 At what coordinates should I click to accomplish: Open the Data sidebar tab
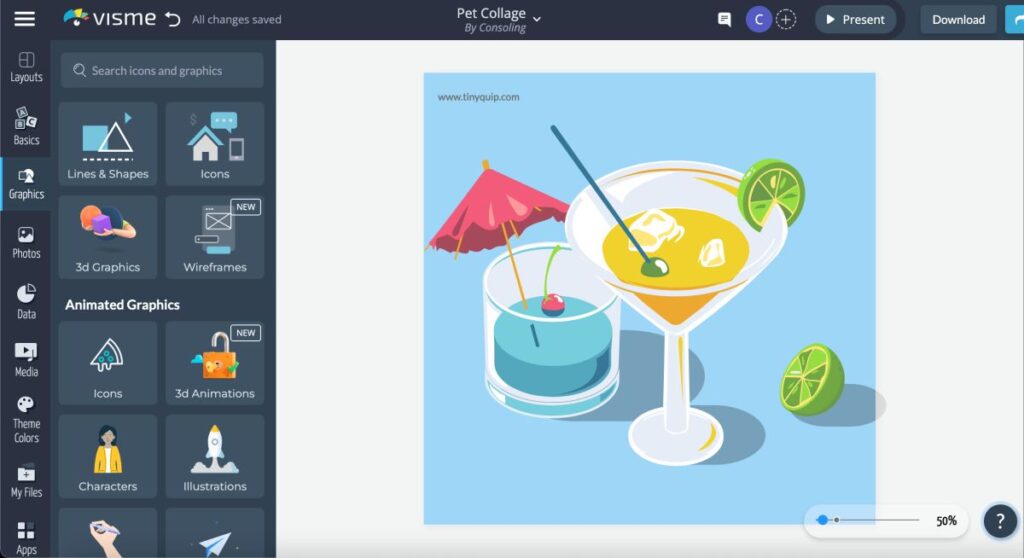26,302
